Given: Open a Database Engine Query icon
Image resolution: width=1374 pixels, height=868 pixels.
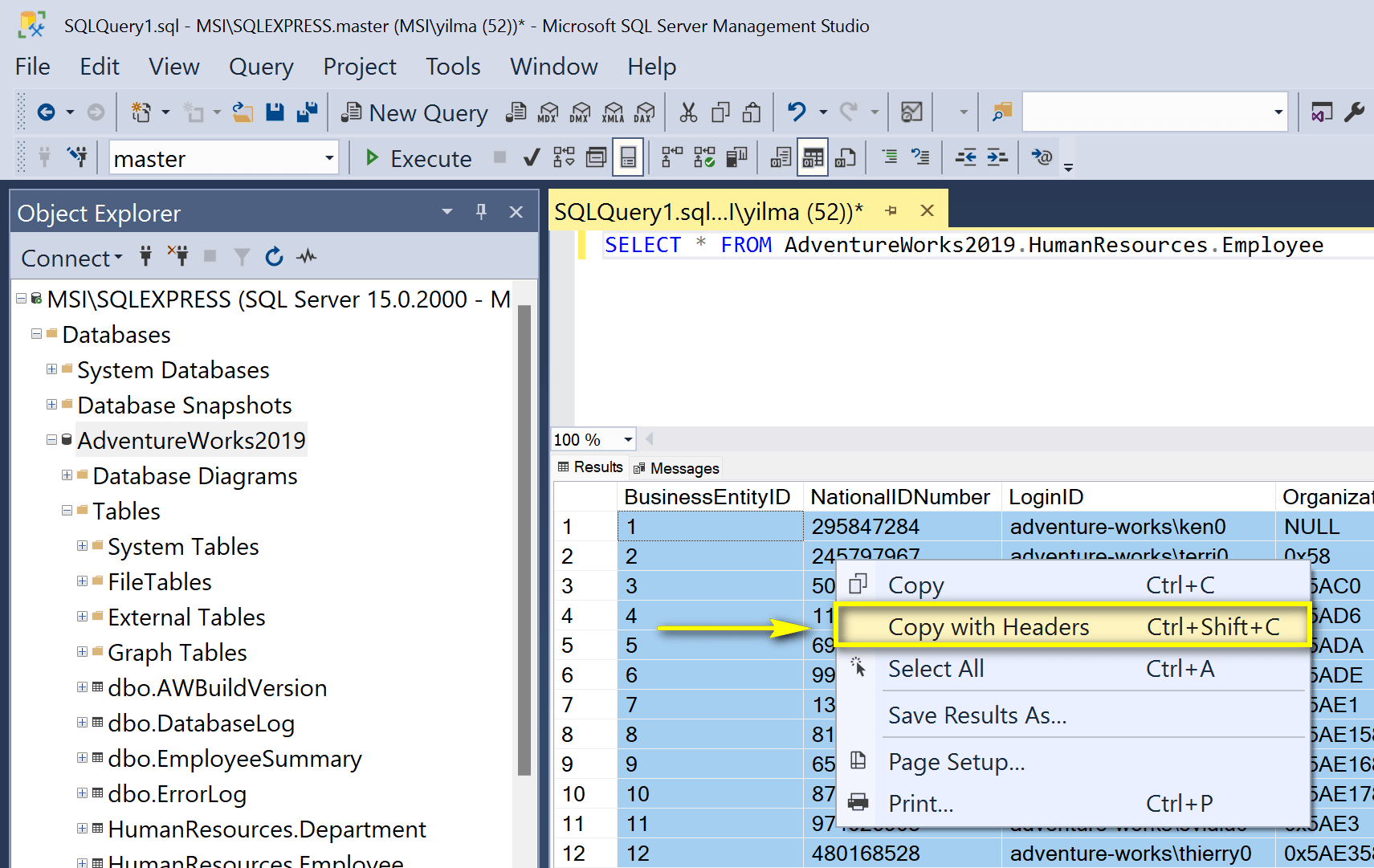Looking at the screenshot, I should pyautogui.click(x=516, y=112).
